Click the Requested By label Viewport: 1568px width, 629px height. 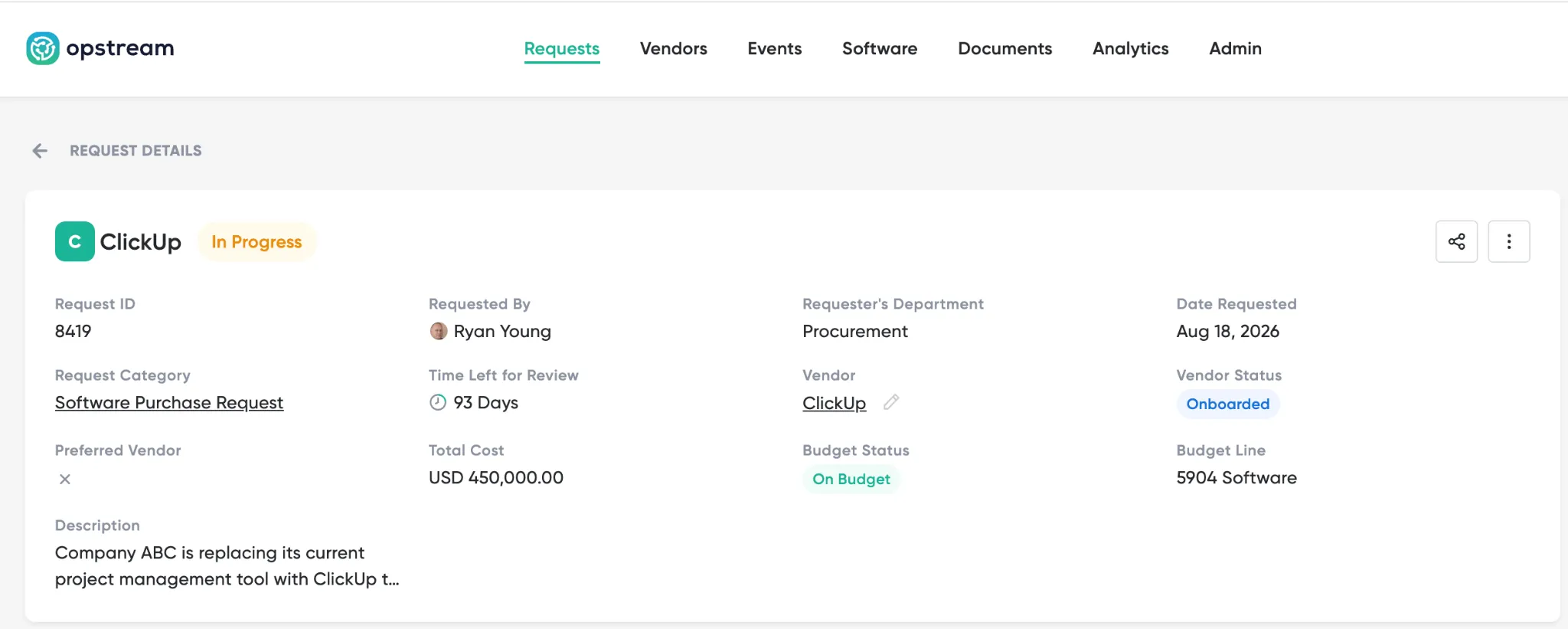point(479,304)
